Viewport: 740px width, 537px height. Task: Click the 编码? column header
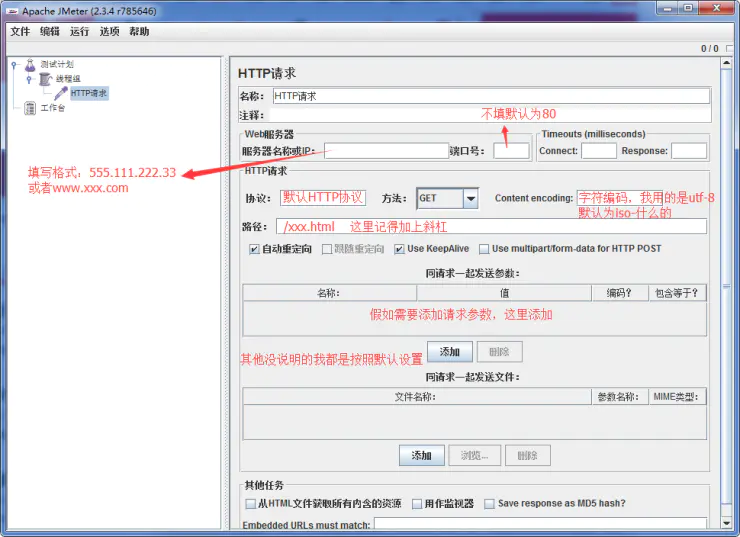620,293
